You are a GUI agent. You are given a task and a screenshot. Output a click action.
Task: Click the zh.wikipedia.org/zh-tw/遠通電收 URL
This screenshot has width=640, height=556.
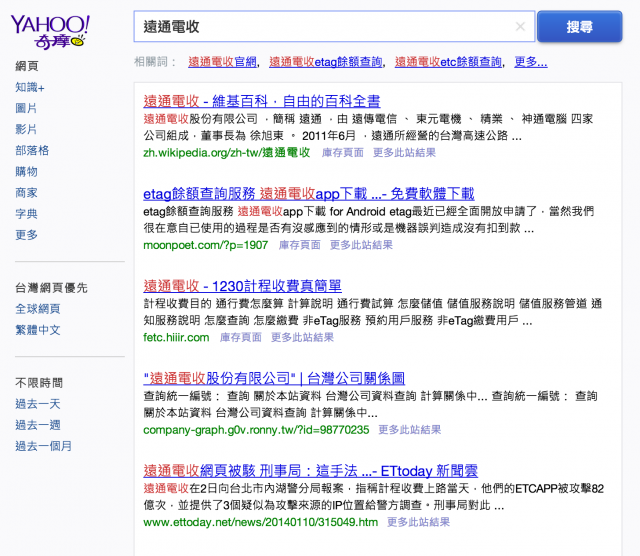tap(227, 153)
